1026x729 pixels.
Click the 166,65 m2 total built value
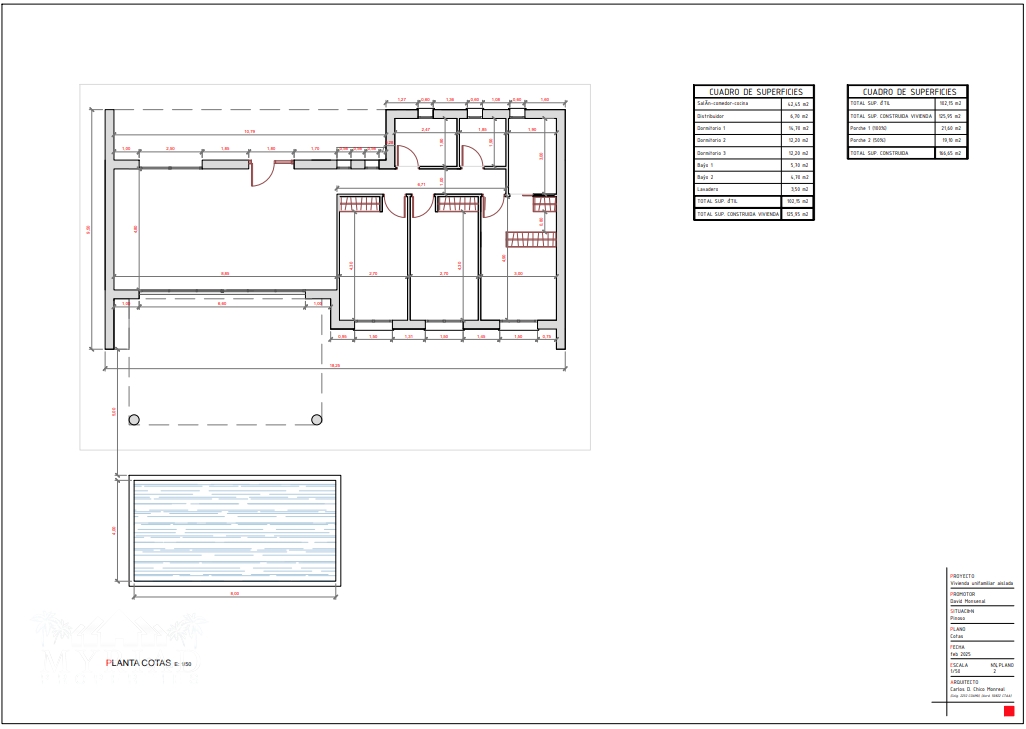point(949,153)
